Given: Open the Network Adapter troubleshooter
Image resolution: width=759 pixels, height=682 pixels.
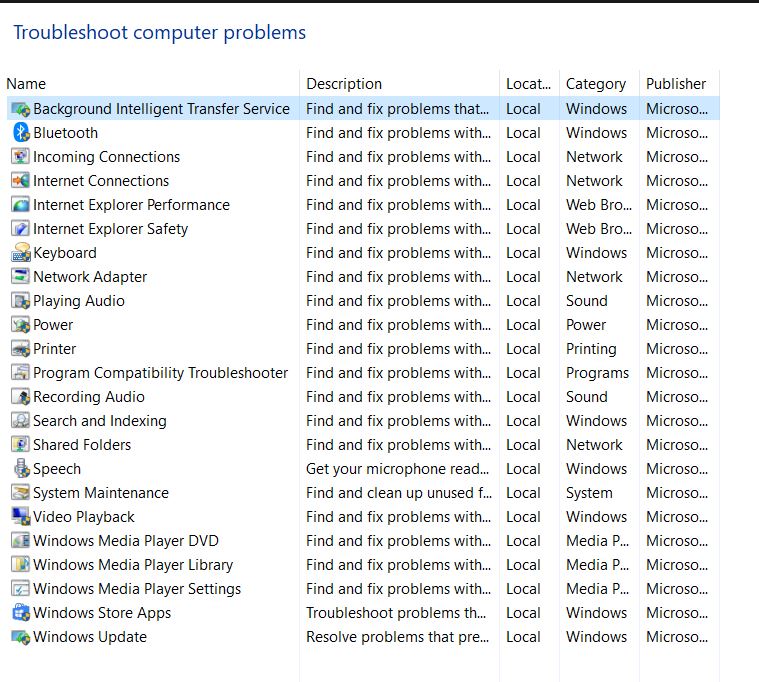Looking at the screenshot, I should point(90,277).
